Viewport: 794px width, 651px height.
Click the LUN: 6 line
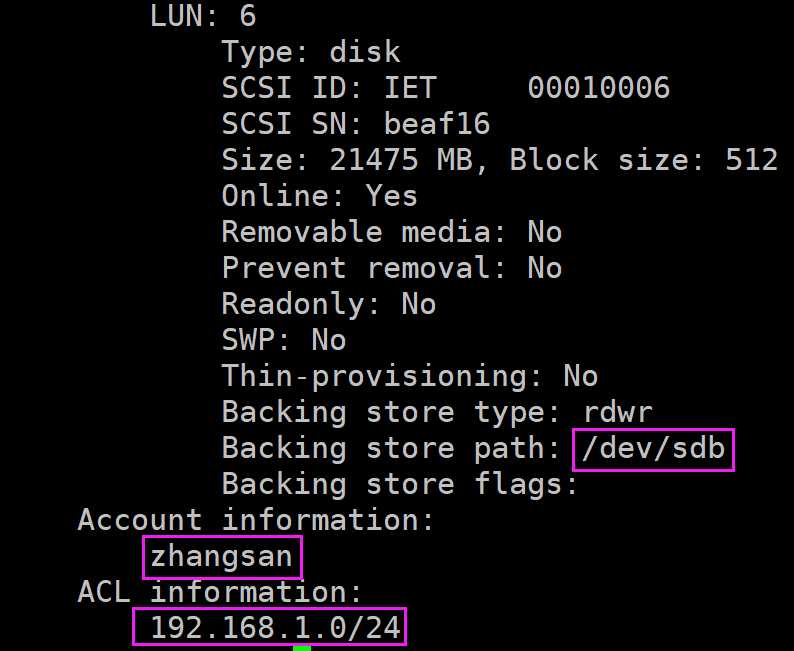(x=203, y=16)
